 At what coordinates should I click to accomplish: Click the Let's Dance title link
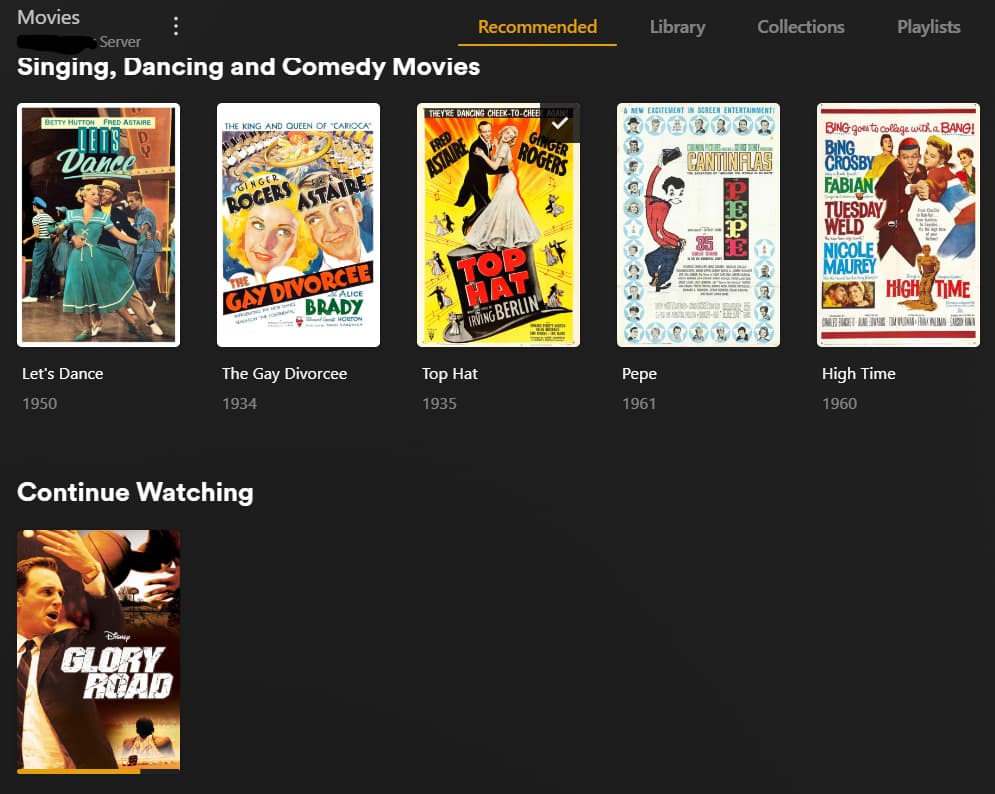62,374
